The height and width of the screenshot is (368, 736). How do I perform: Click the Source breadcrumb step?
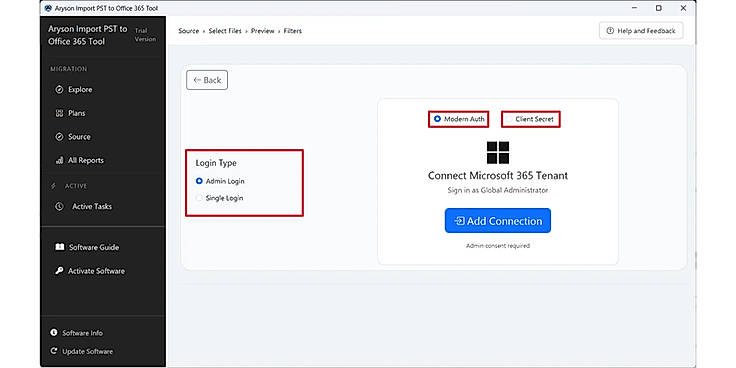click(189, 31)
